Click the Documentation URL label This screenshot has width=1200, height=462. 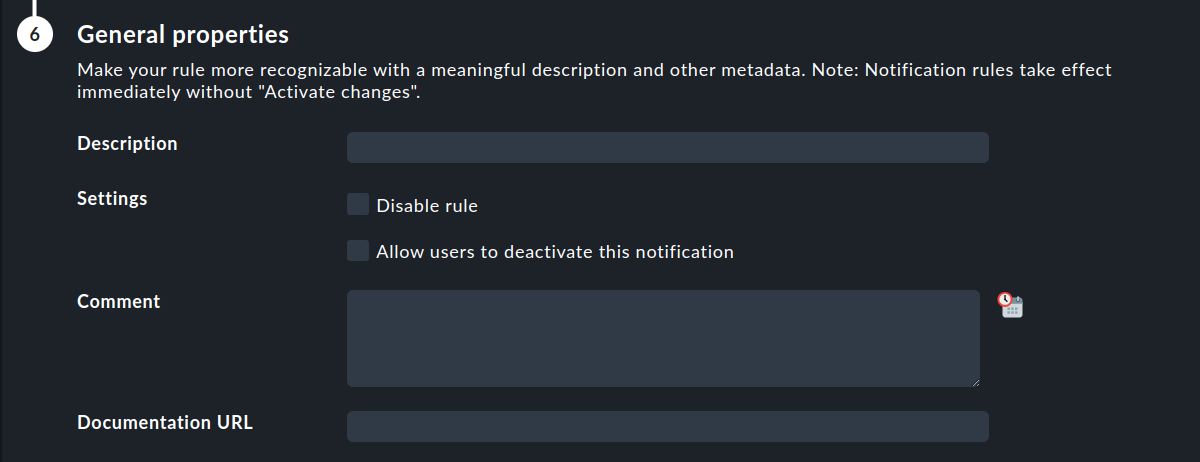click(x=165, y=422)
